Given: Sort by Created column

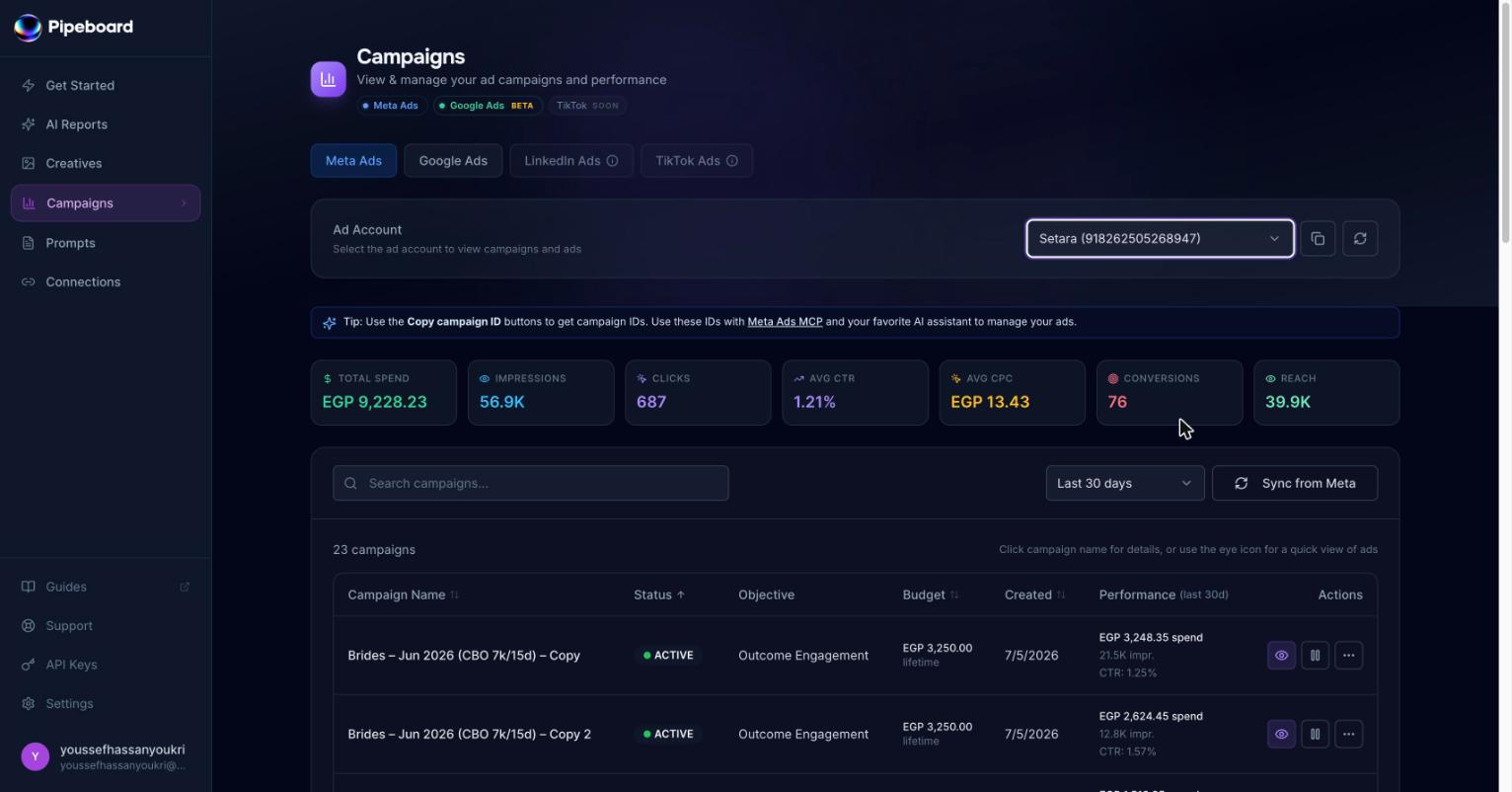Looking at the screenshot, I should tap(1035, 594).
